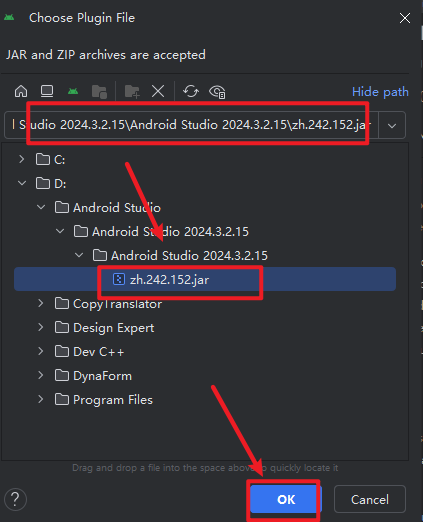423x522 pixels.
Task: Select the D: drive row
Action: point(205,183)
